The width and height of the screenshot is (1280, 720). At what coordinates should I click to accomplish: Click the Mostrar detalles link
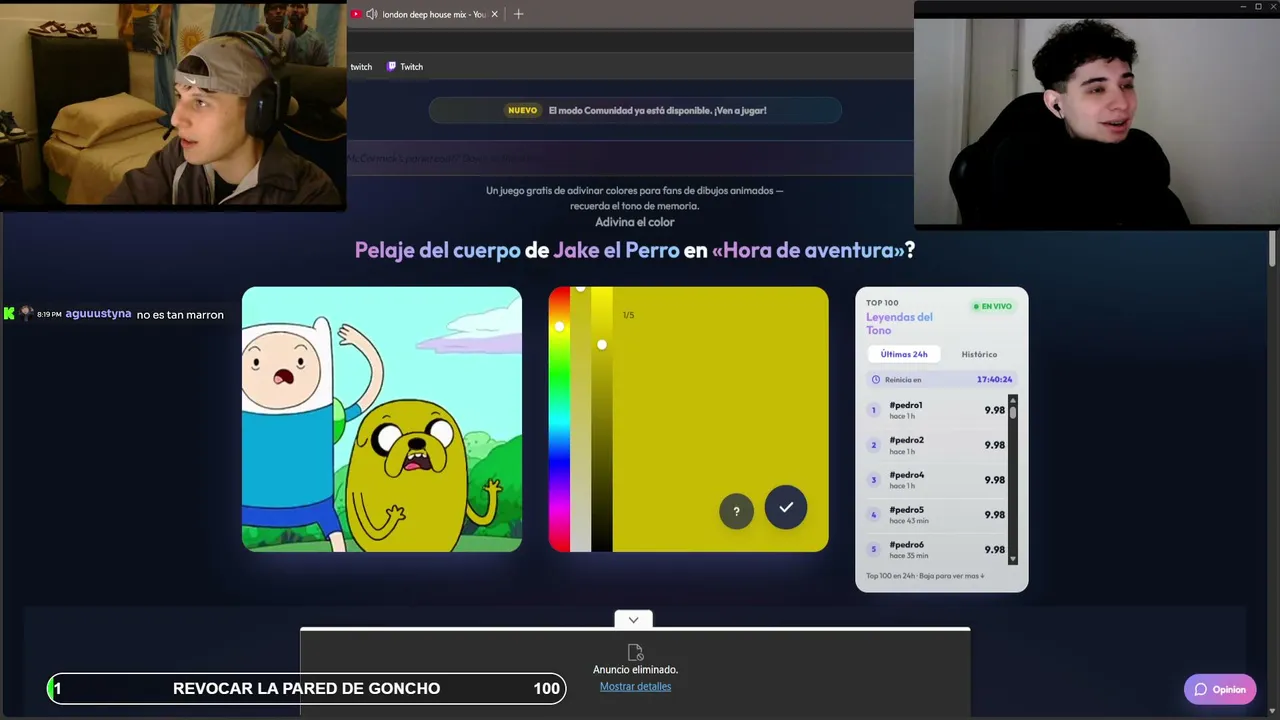pos(635,687)
